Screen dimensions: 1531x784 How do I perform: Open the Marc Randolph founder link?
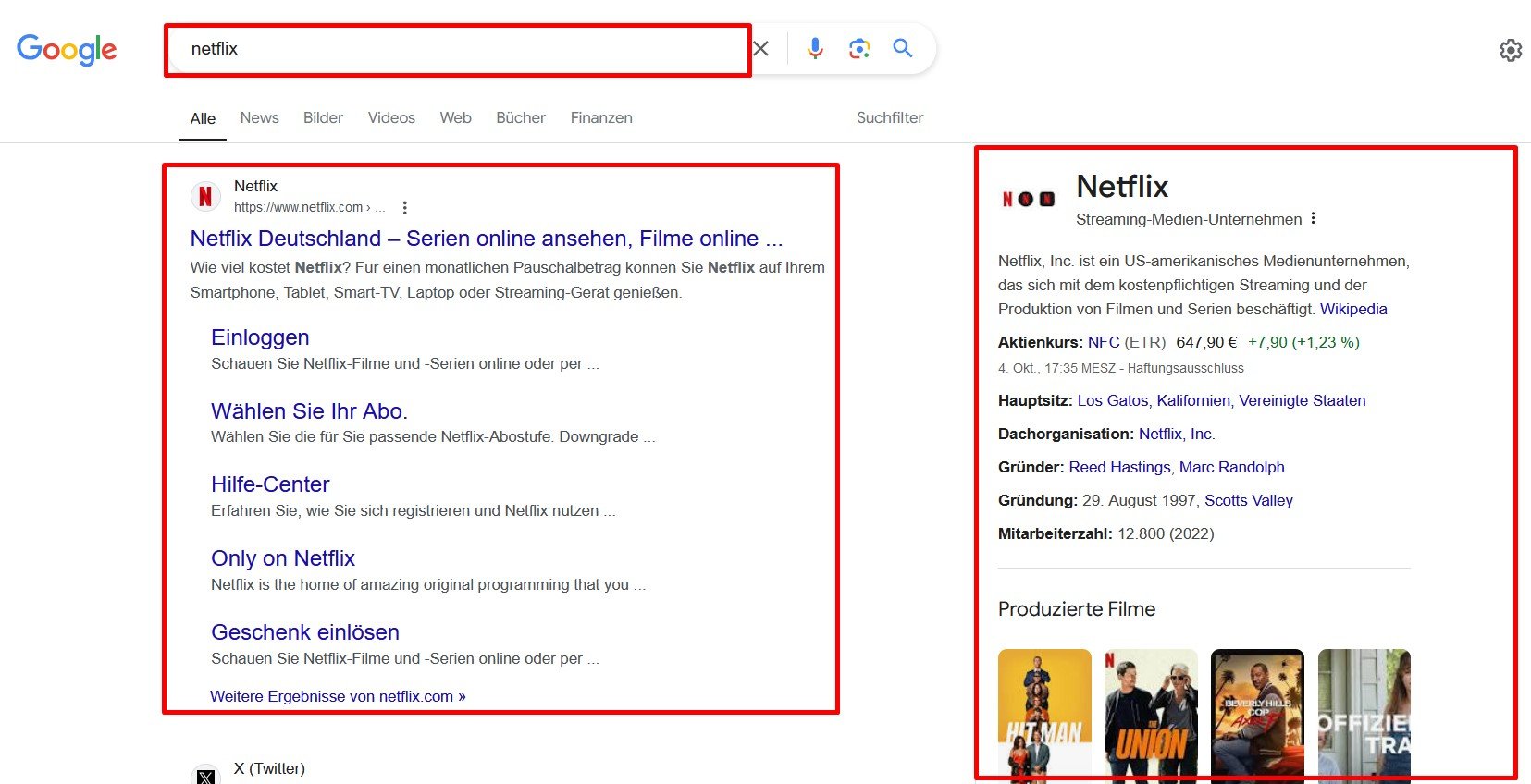click(x=1231, y=467)
